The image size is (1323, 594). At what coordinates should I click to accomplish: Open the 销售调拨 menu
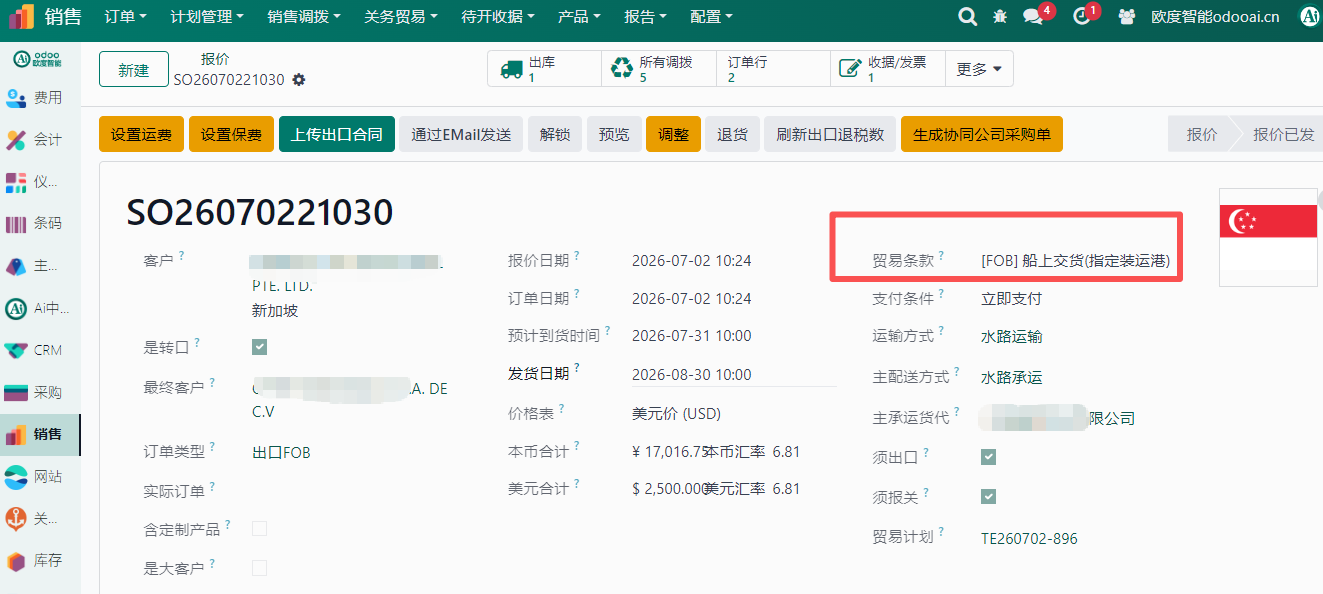pos(304,17)
